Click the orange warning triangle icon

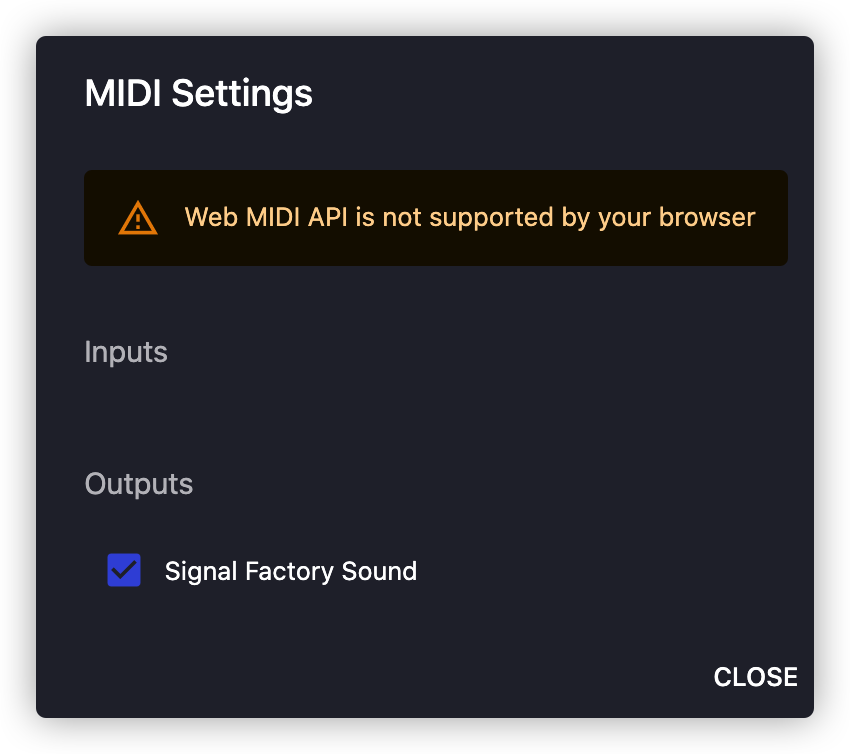click(x=137, y=217)
